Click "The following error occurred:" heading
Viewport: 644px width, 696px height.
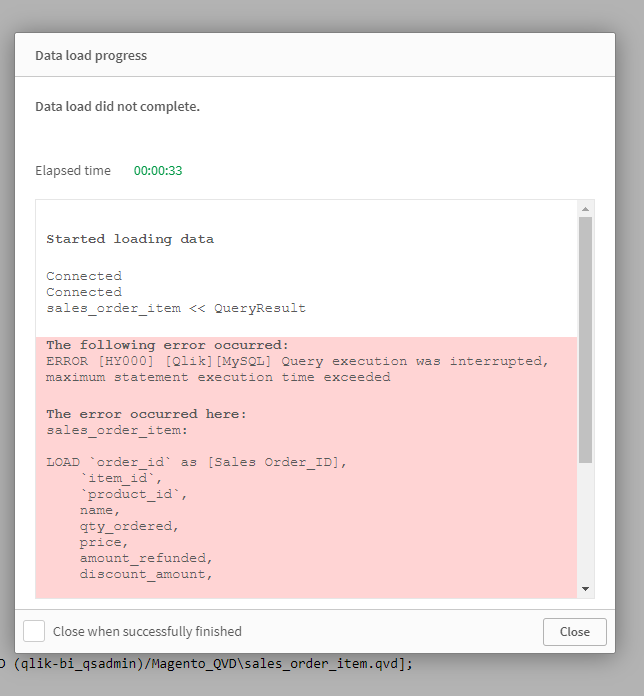pyautogui.click(x=167, y=345)
